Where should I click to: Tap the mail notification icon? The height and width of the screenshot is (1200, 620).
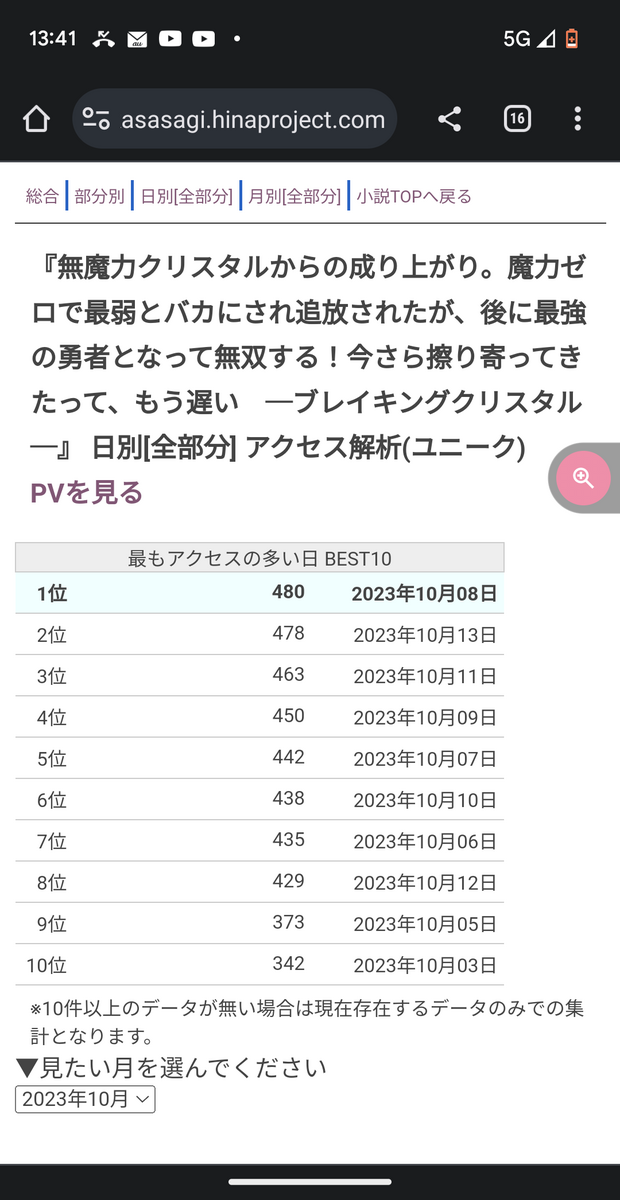(137, 39)
